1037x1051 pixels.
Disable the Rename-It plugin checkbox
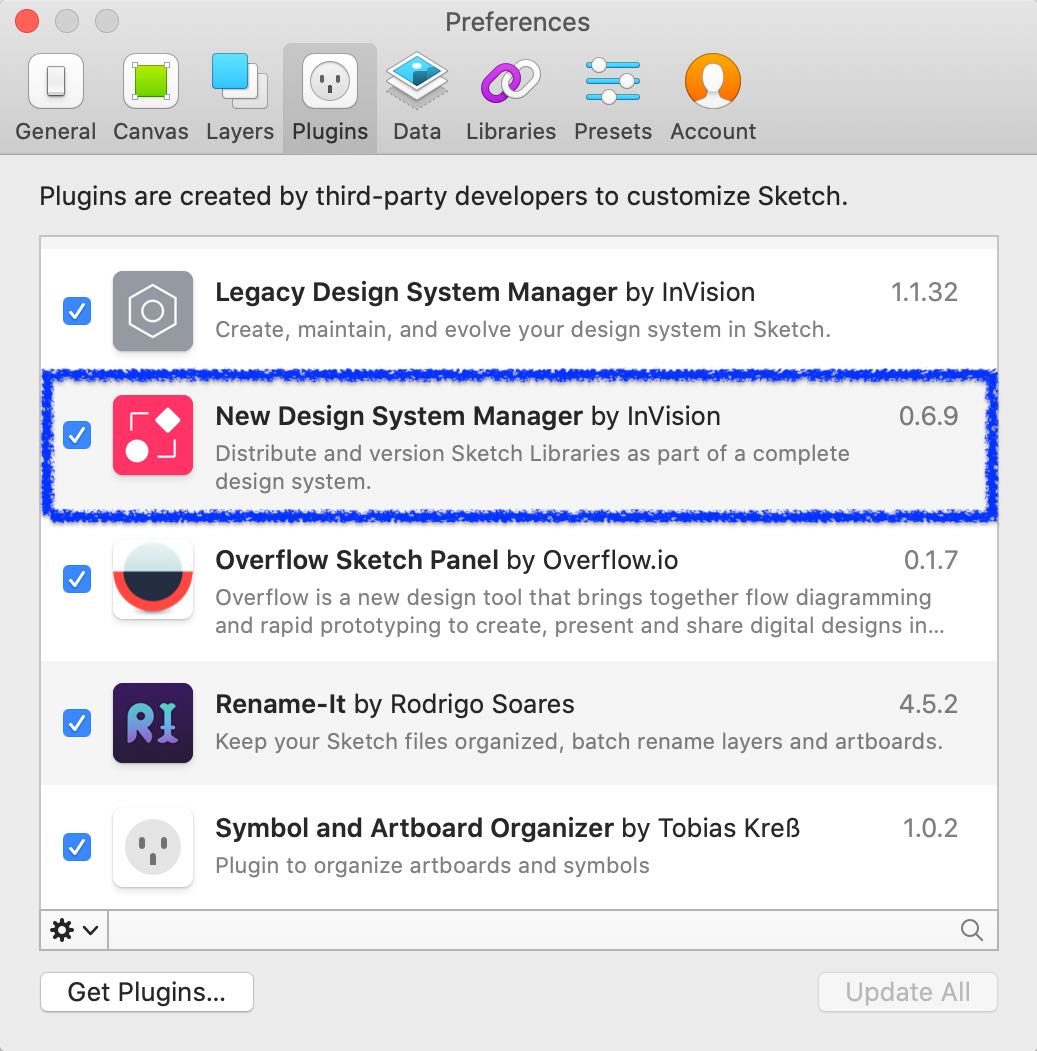pos(77,723)
